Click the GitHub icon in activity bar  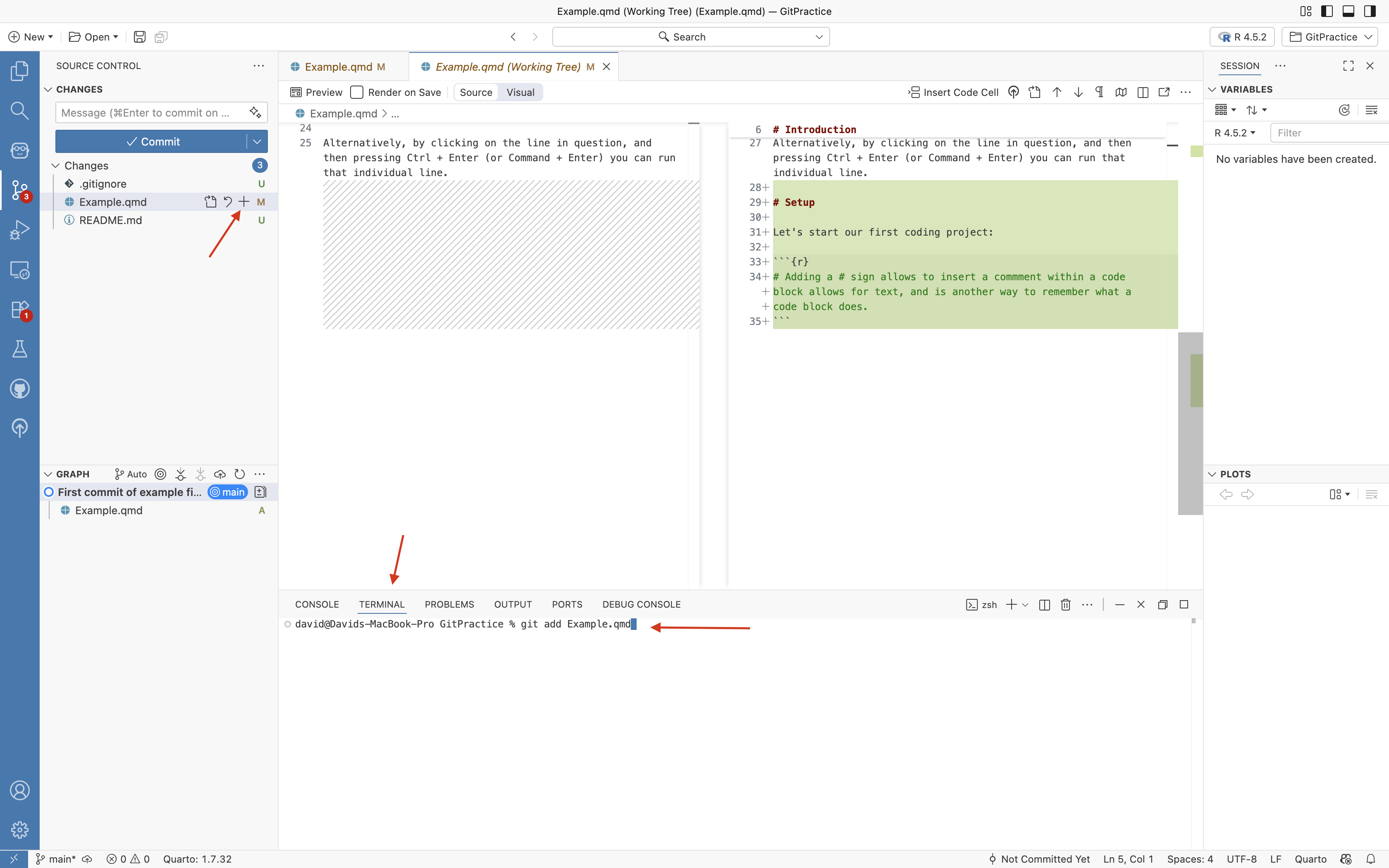tap(19, 389)
